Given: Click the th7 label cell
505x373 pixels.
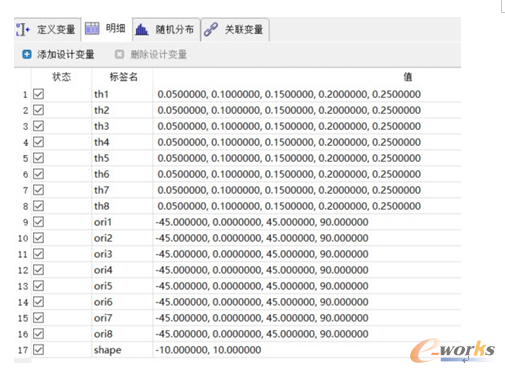Looking at the screenshot, I should click(x=122, y=190).
